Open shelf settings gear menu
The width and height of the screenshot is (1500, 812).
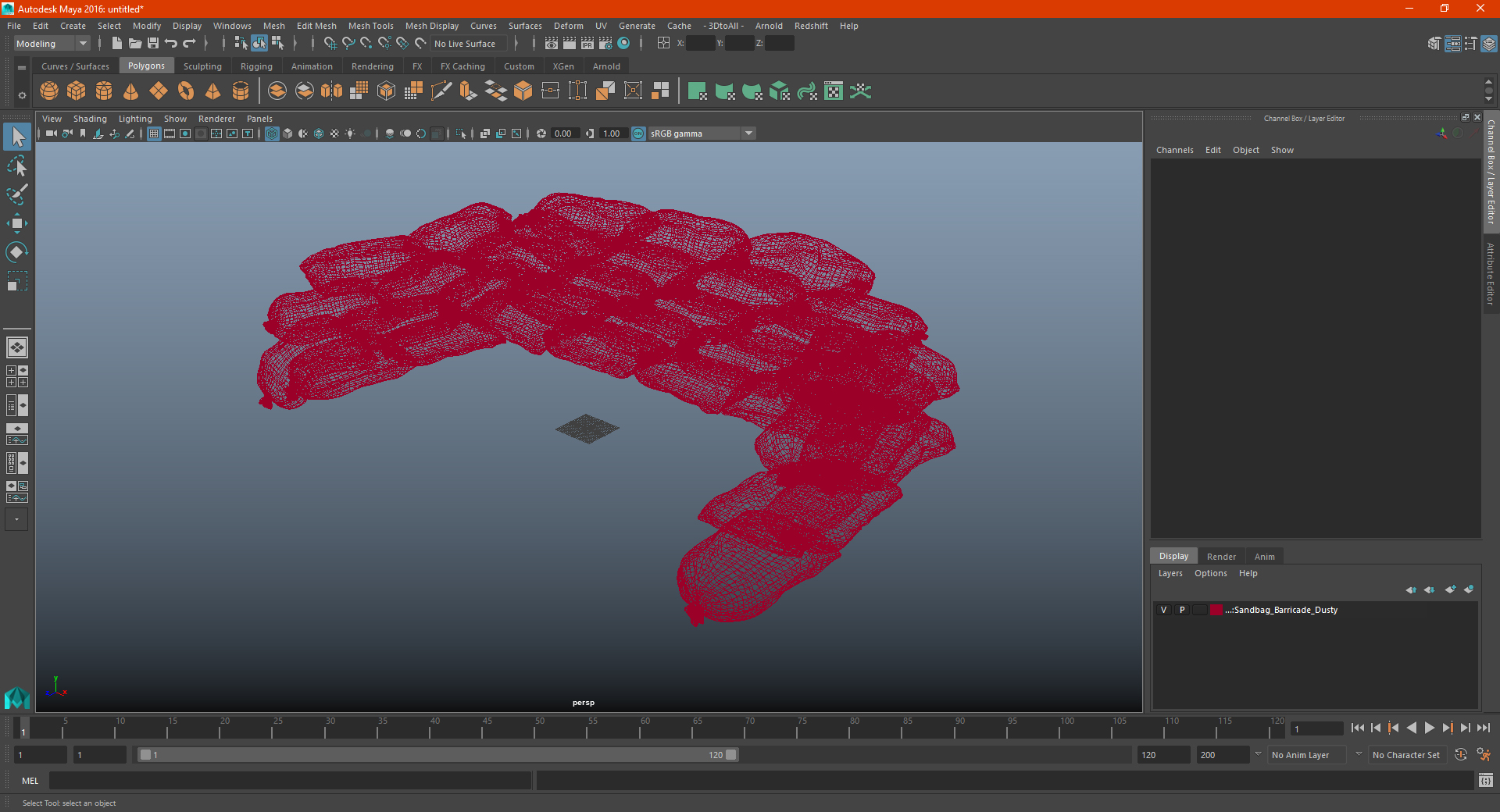click(x=22, y=95)
